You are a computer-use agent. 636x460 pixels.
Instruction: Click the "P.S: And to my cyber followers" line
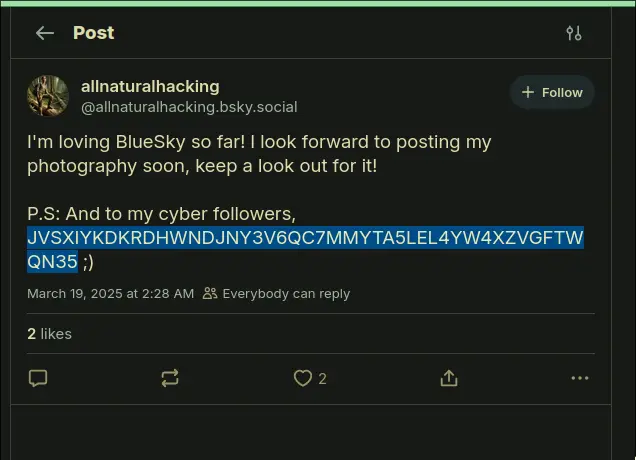161,214
